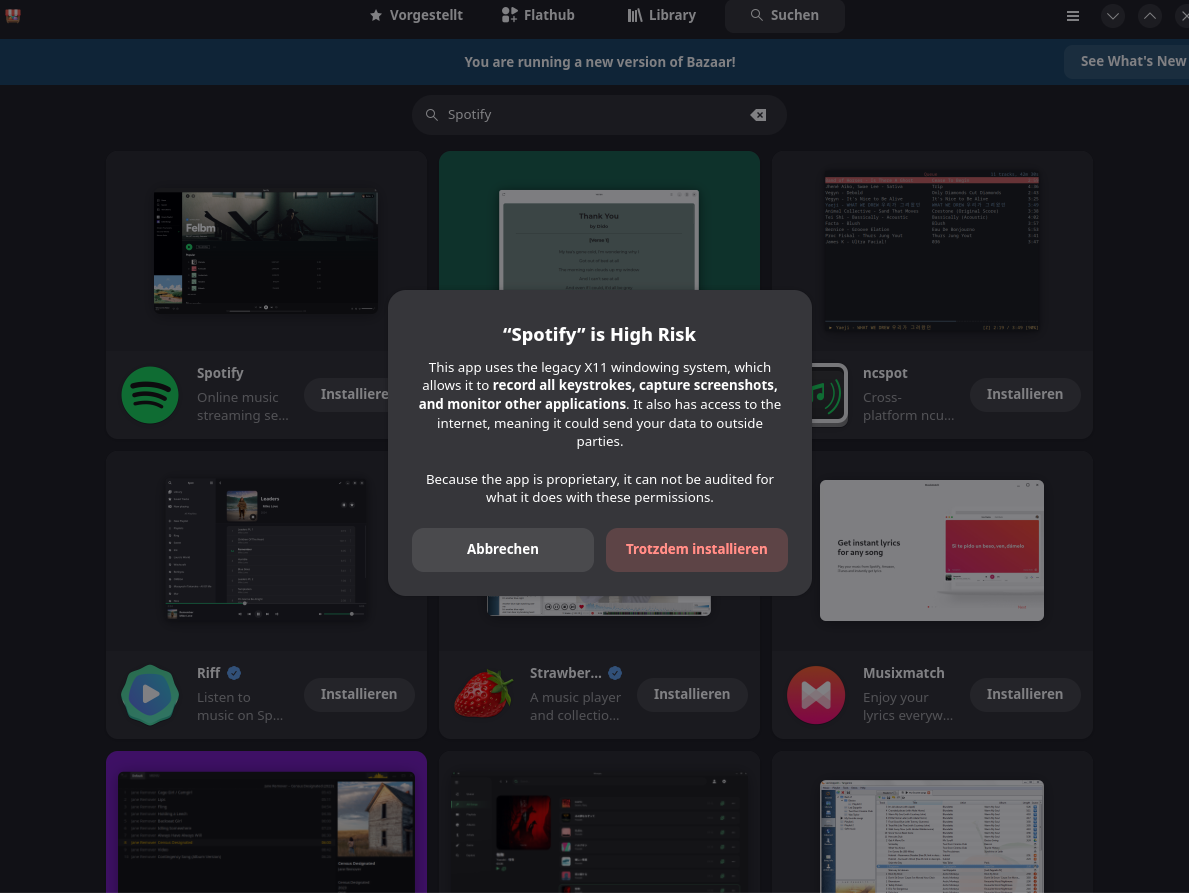Click the ncspot app icon
The height and width of the screenshot is (893, 1189).
point(829,395)
